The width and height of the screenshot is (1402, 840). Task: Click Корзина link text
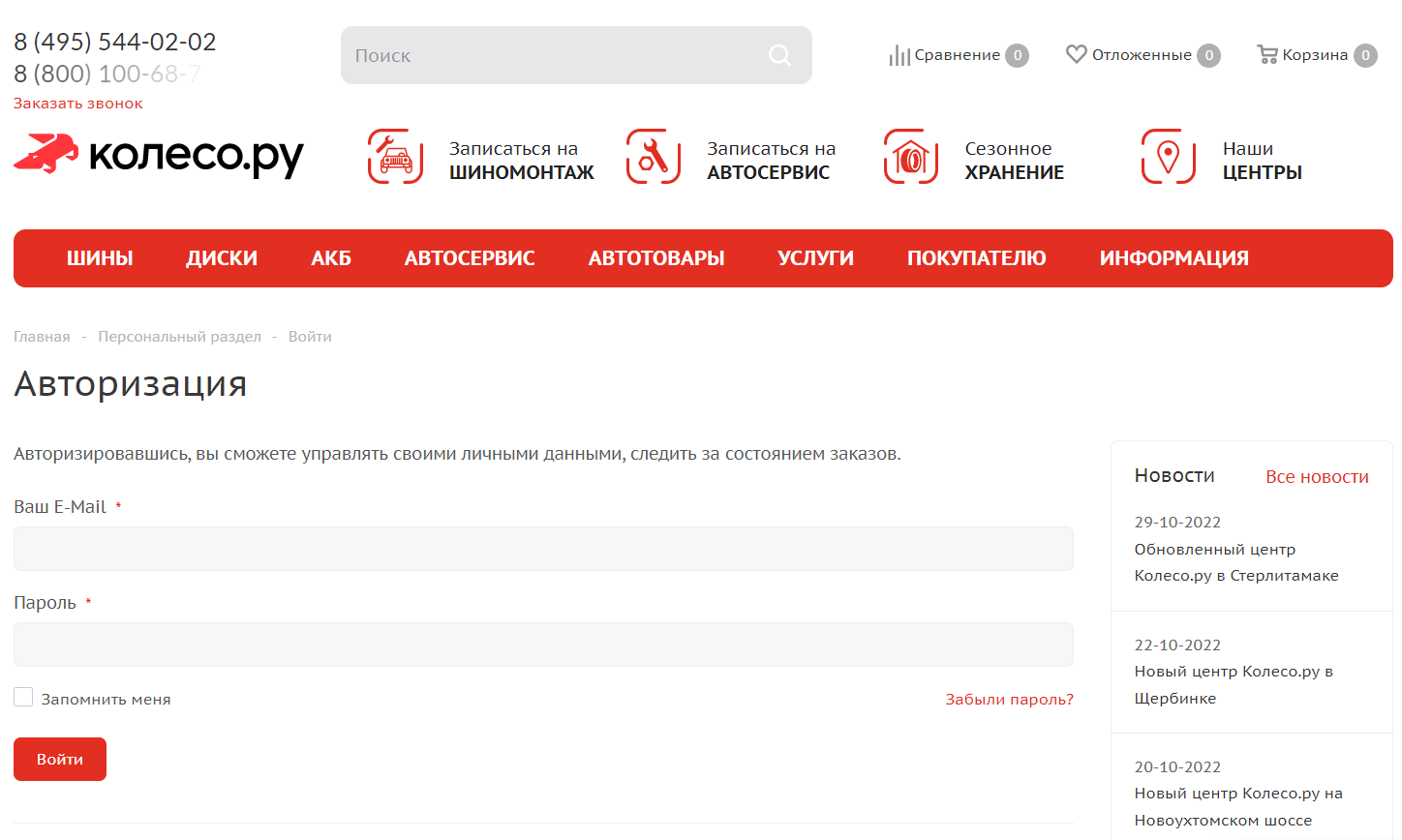1315,55
